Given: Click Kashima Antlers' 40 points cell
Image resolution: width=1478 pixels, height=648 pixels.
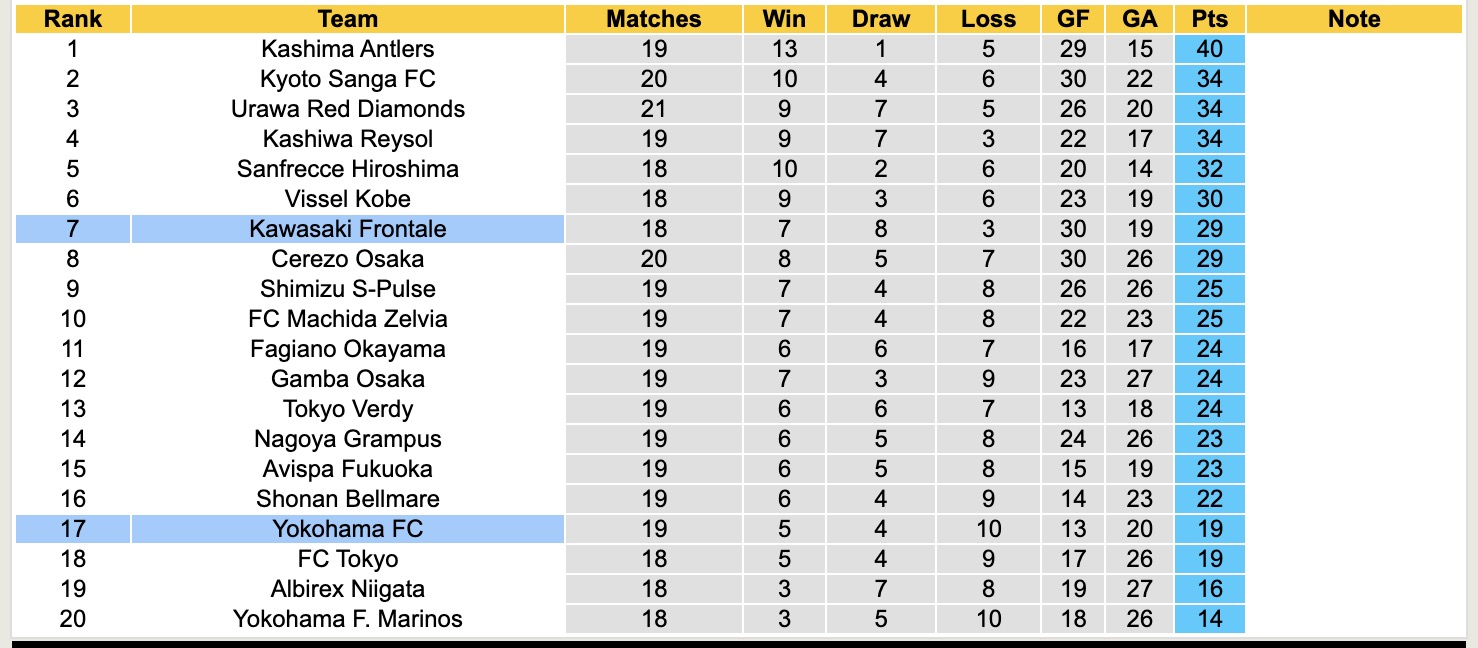Looking at the screenshot, I should [x=1209, y=49].
